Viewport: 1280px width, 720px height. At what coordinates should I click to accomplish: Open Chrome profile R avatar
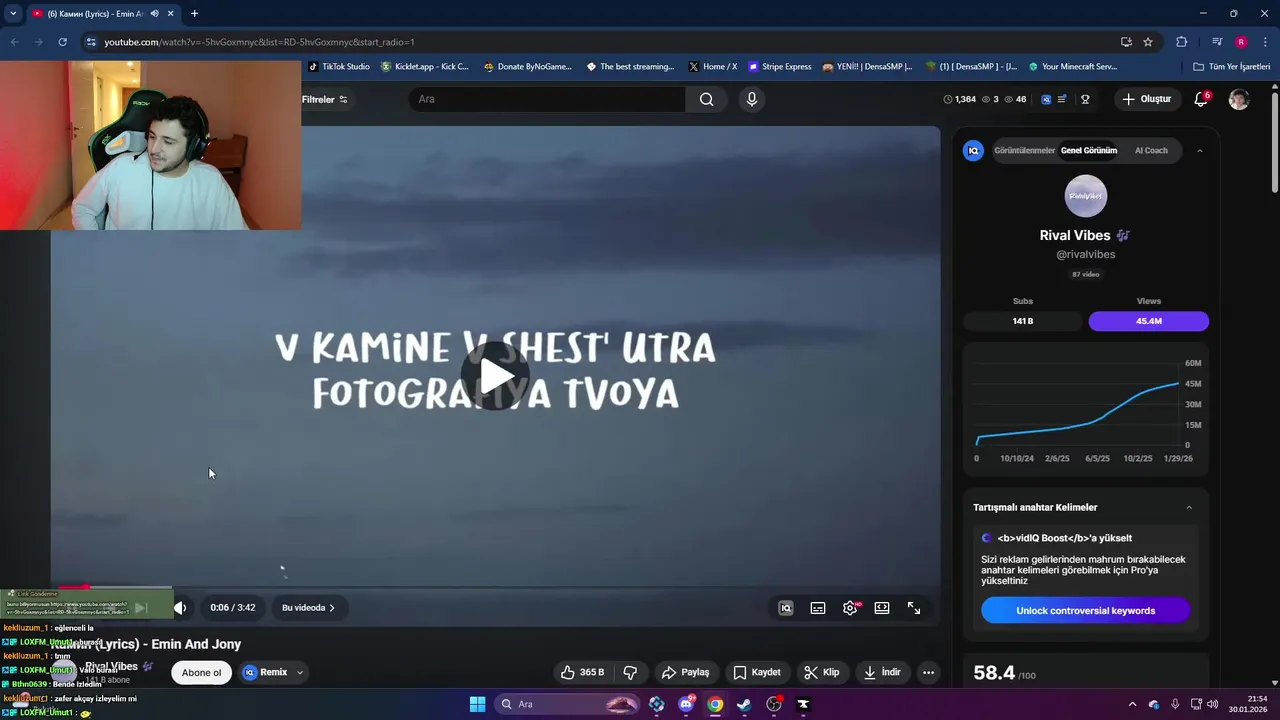pos(1241,42)
